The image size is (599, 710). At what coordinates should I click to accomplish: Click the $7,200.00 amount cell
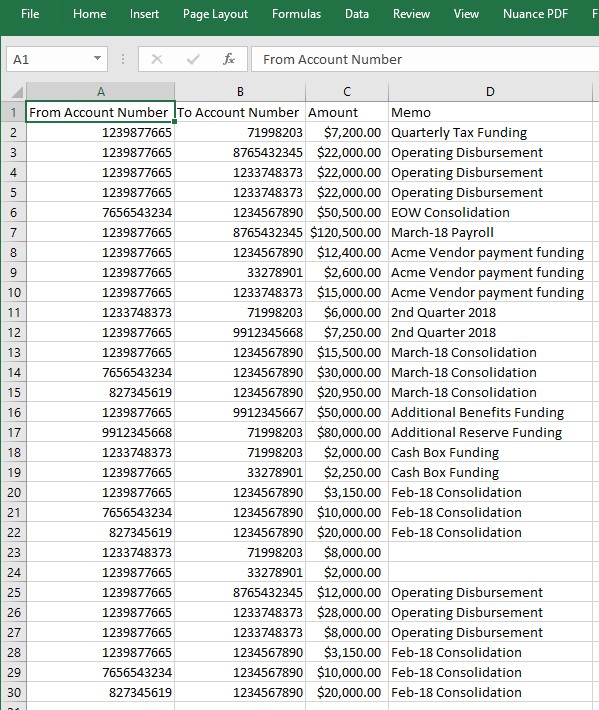coord(347,132)
